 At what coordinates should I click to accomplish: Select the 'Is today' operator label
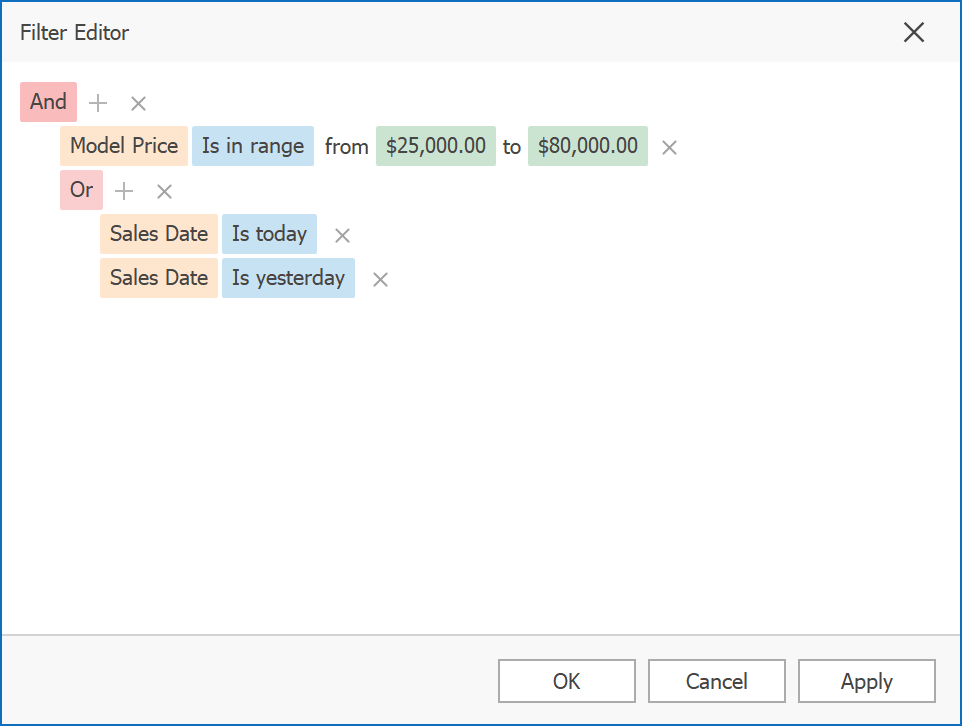coord(269,234)
